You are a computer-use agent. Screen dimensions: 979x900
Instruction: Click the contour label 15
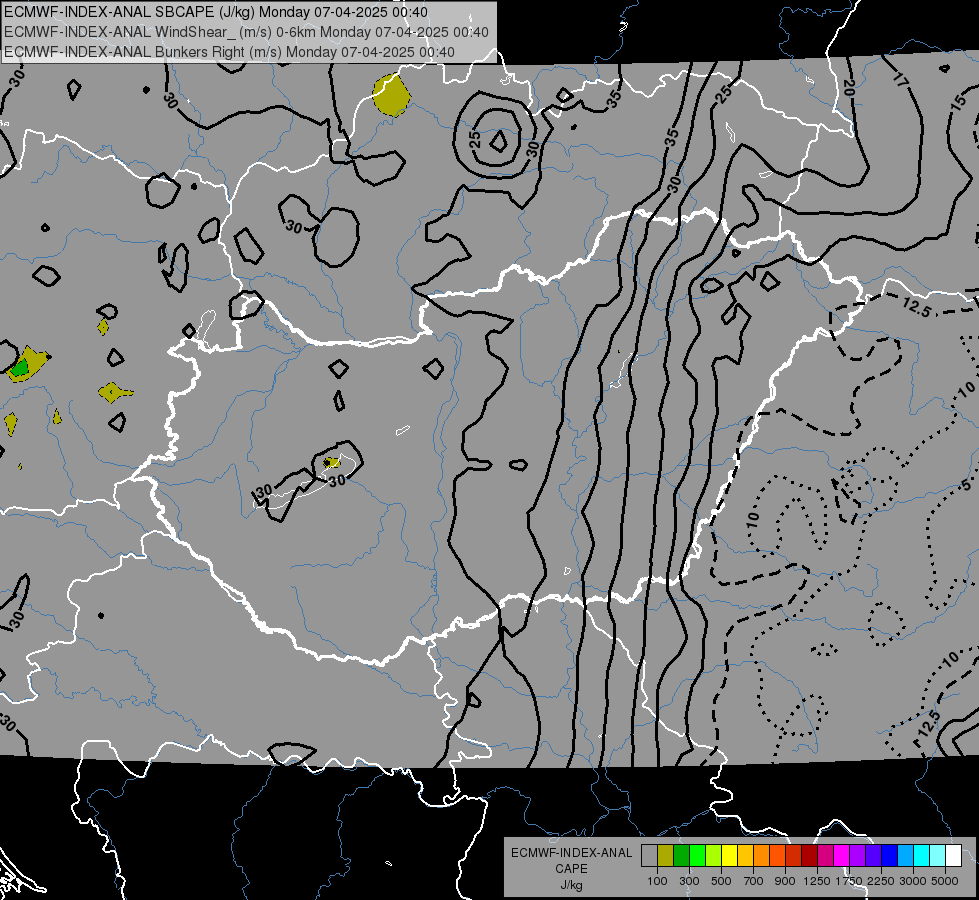[958, 103]
